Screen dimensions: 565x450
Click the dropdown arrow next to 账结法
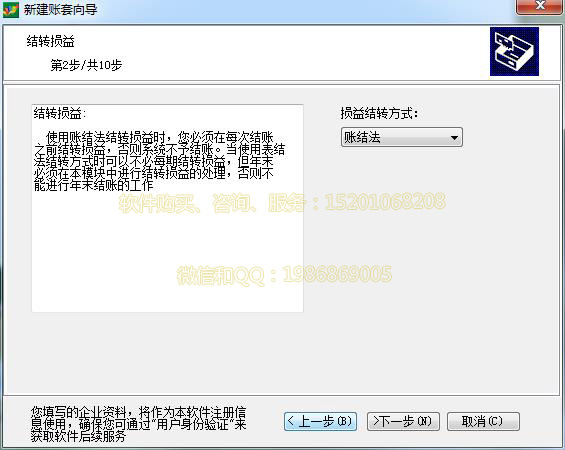(454, 138)
